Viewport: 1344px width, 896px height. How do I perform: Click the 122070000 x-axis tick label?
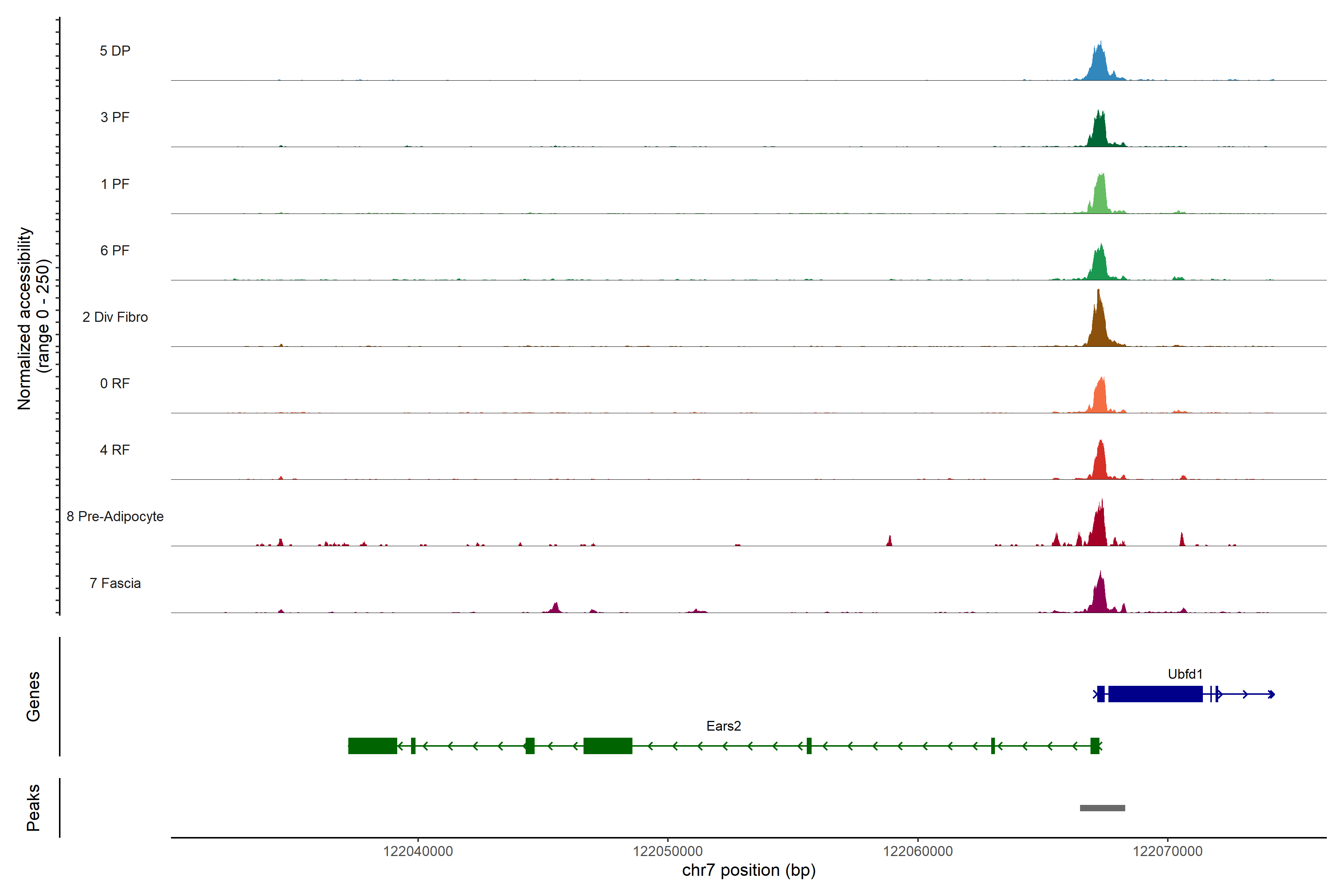(x=1167, y=852)
